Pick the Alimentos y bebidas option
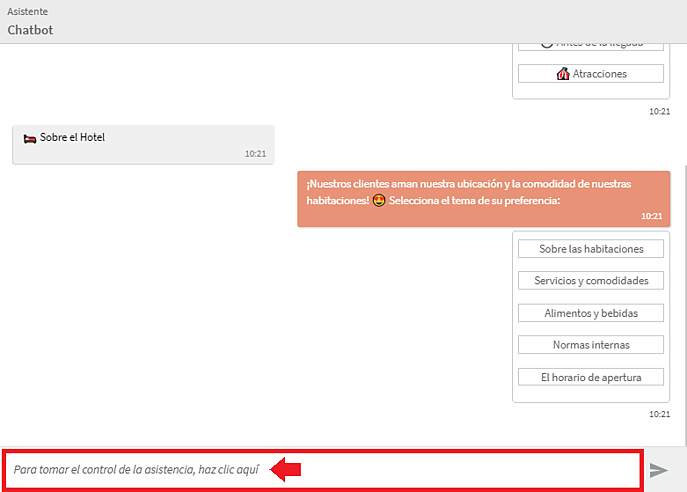 [591, 313]
